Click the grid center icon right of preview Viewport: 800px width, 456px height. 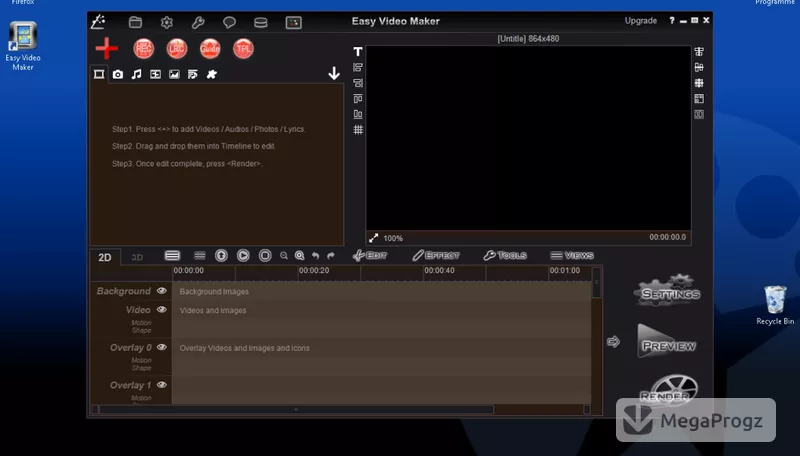[699, 83]
